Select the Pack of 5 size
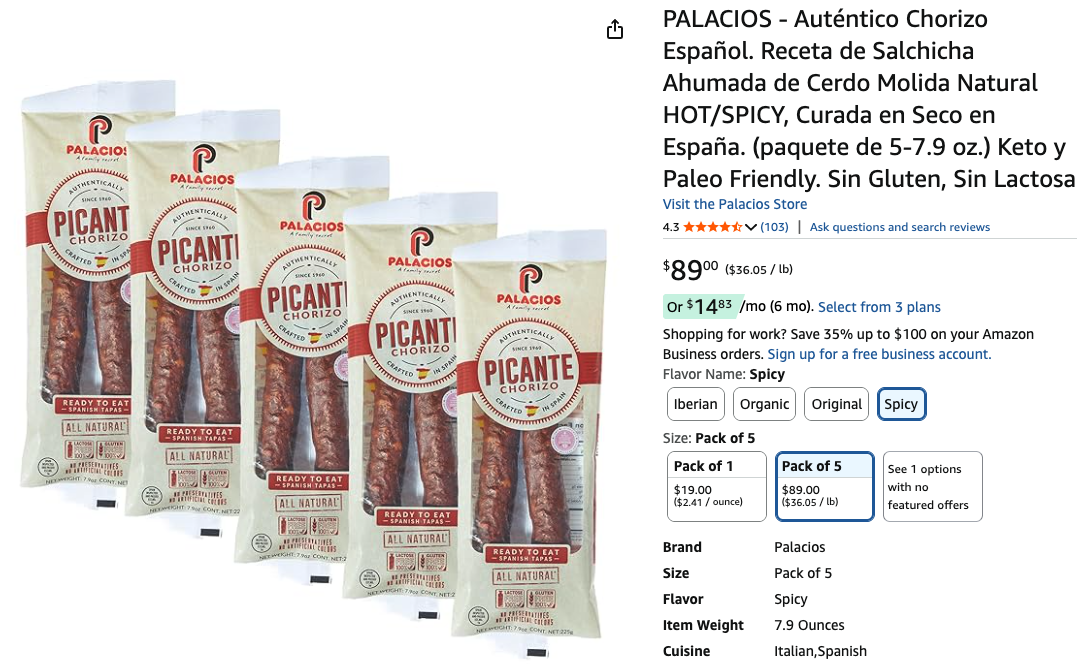The height and width of the screenshot is (664, 1090). tap(824, 487)
